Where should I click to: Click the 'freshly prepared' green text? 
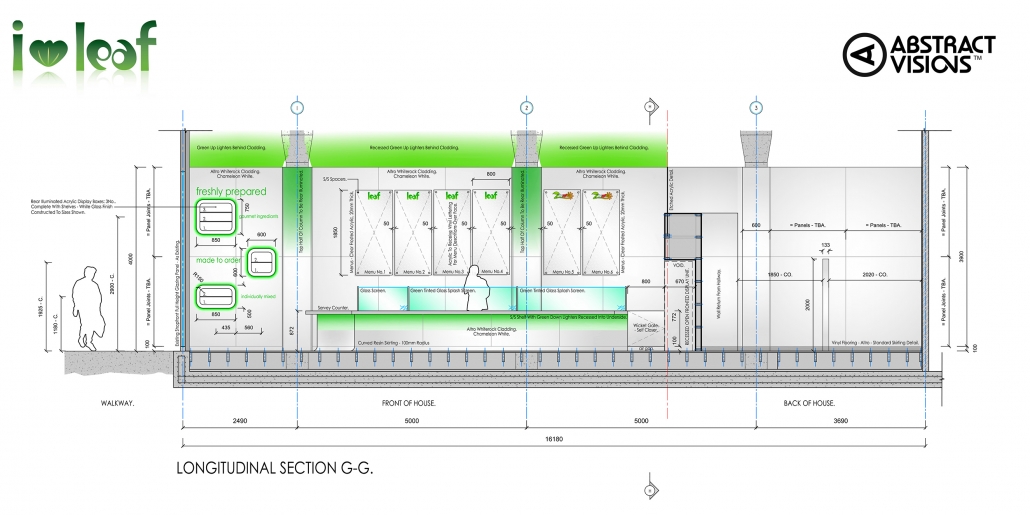tap(231, 191)
